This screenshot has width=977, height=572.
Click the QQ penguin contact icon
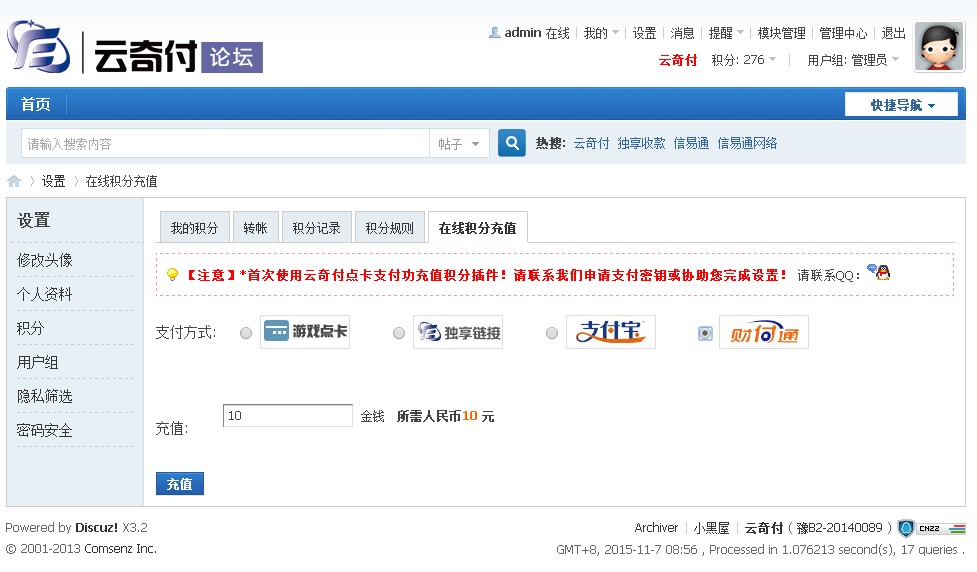pos(879,272)
